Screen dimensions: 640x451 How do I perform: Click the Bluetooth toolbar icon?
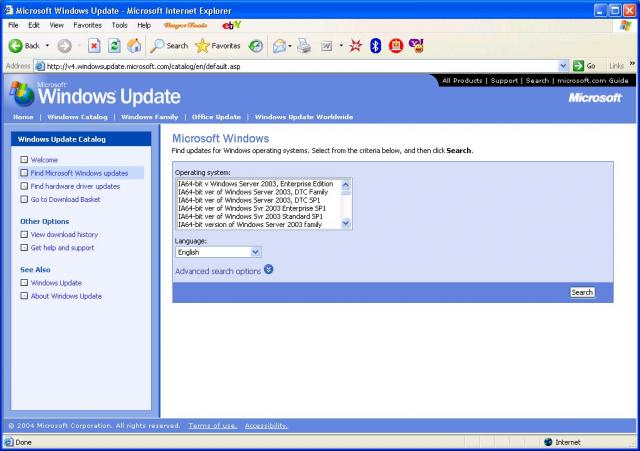(x=376, y=46)
